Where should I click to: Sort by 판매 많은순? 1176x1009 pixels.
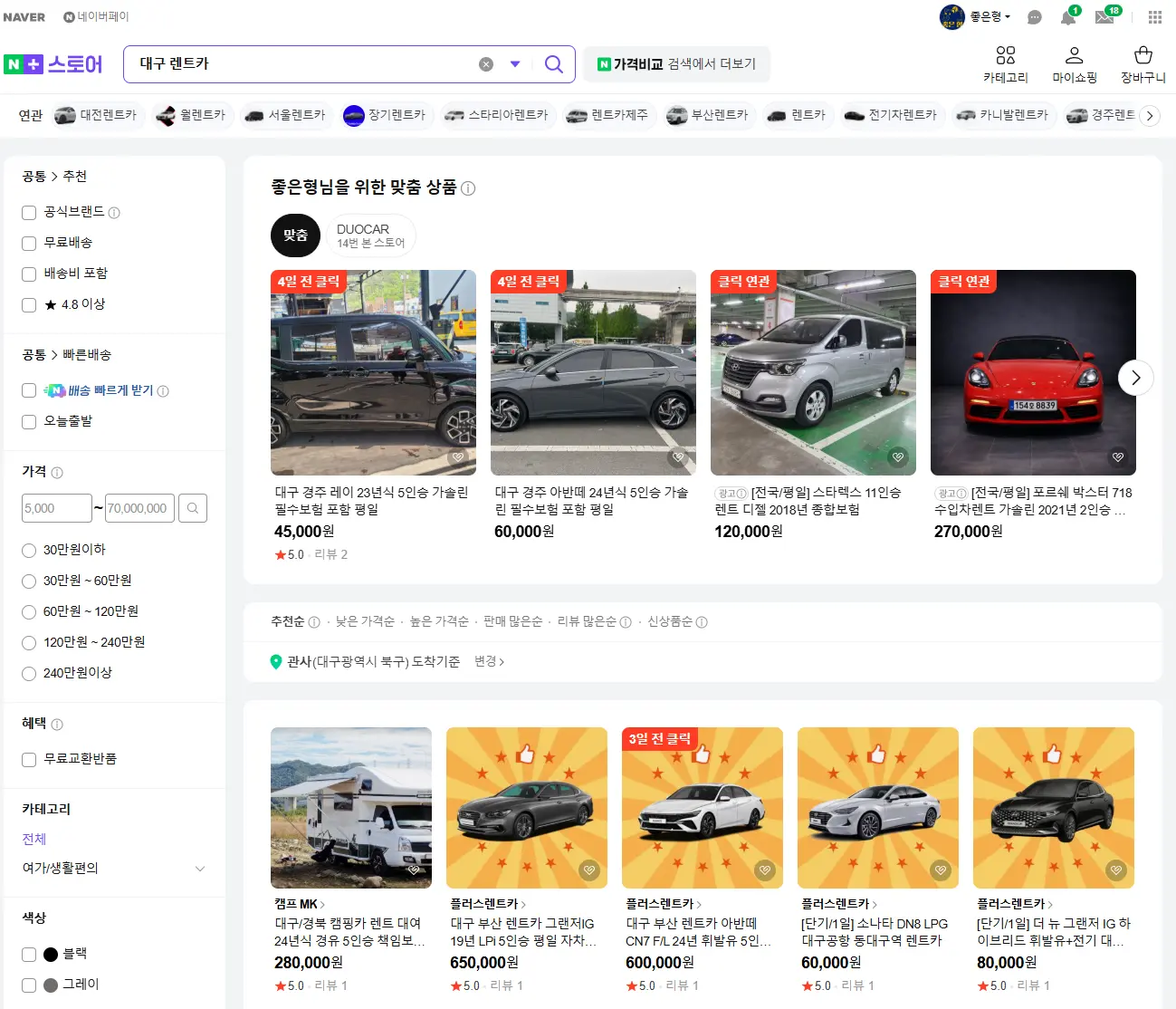(512, 621)
